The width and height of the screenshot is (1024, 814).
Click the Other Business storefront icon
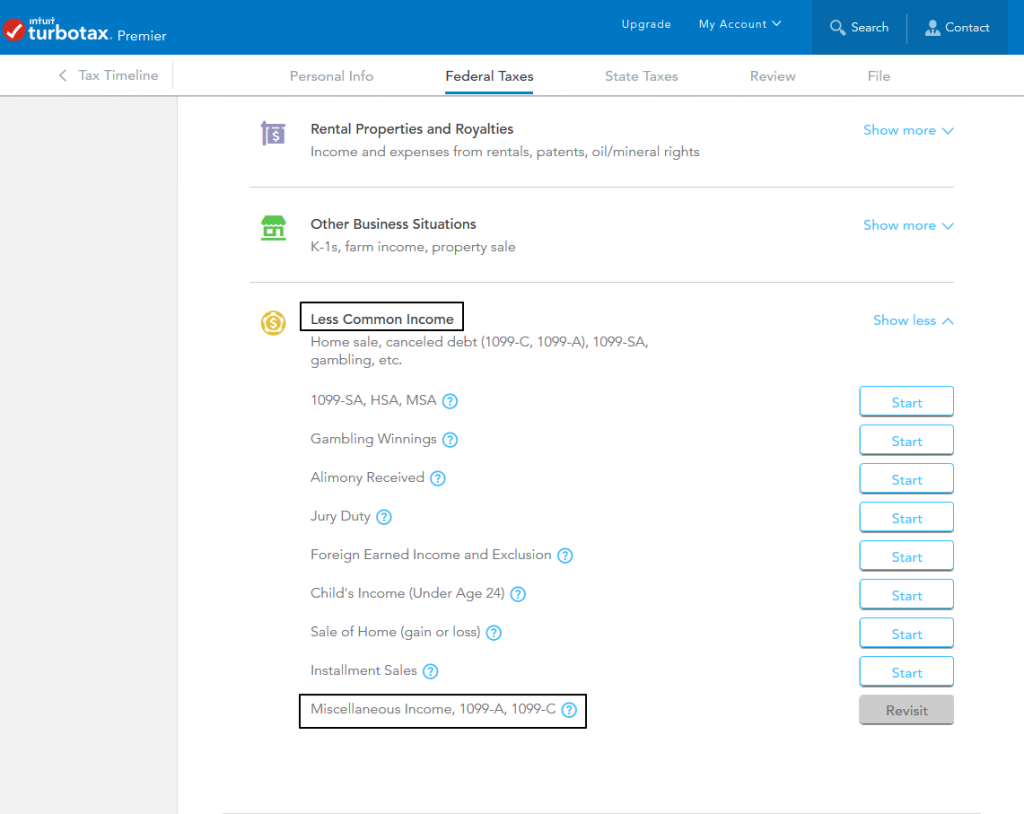[273, 228]
